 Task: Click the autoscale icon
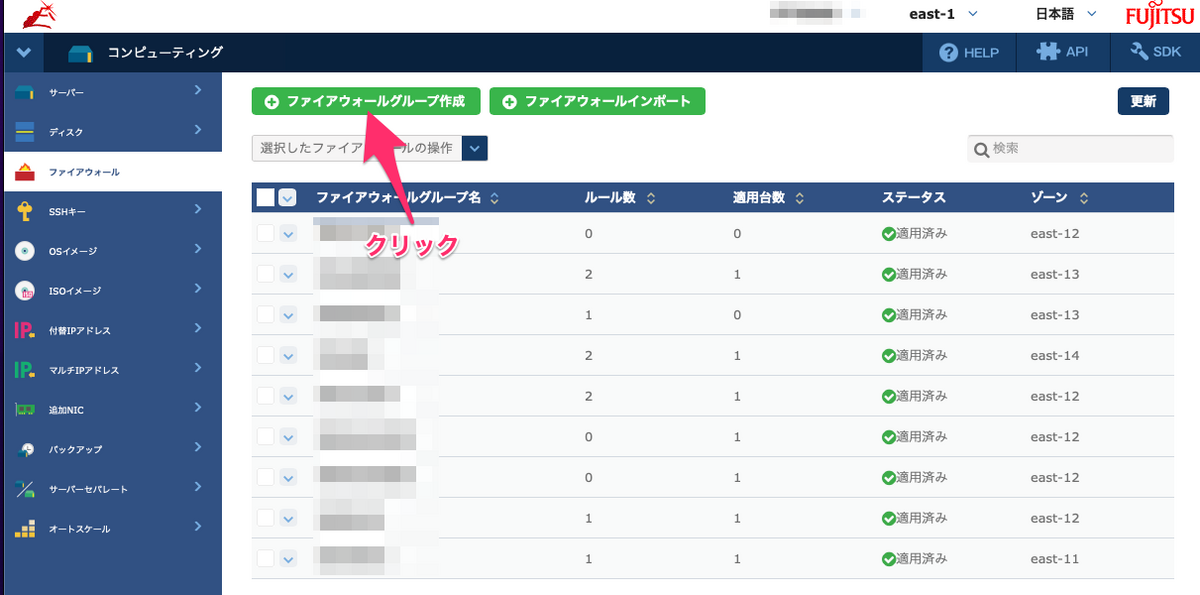(x=25, y=529)
